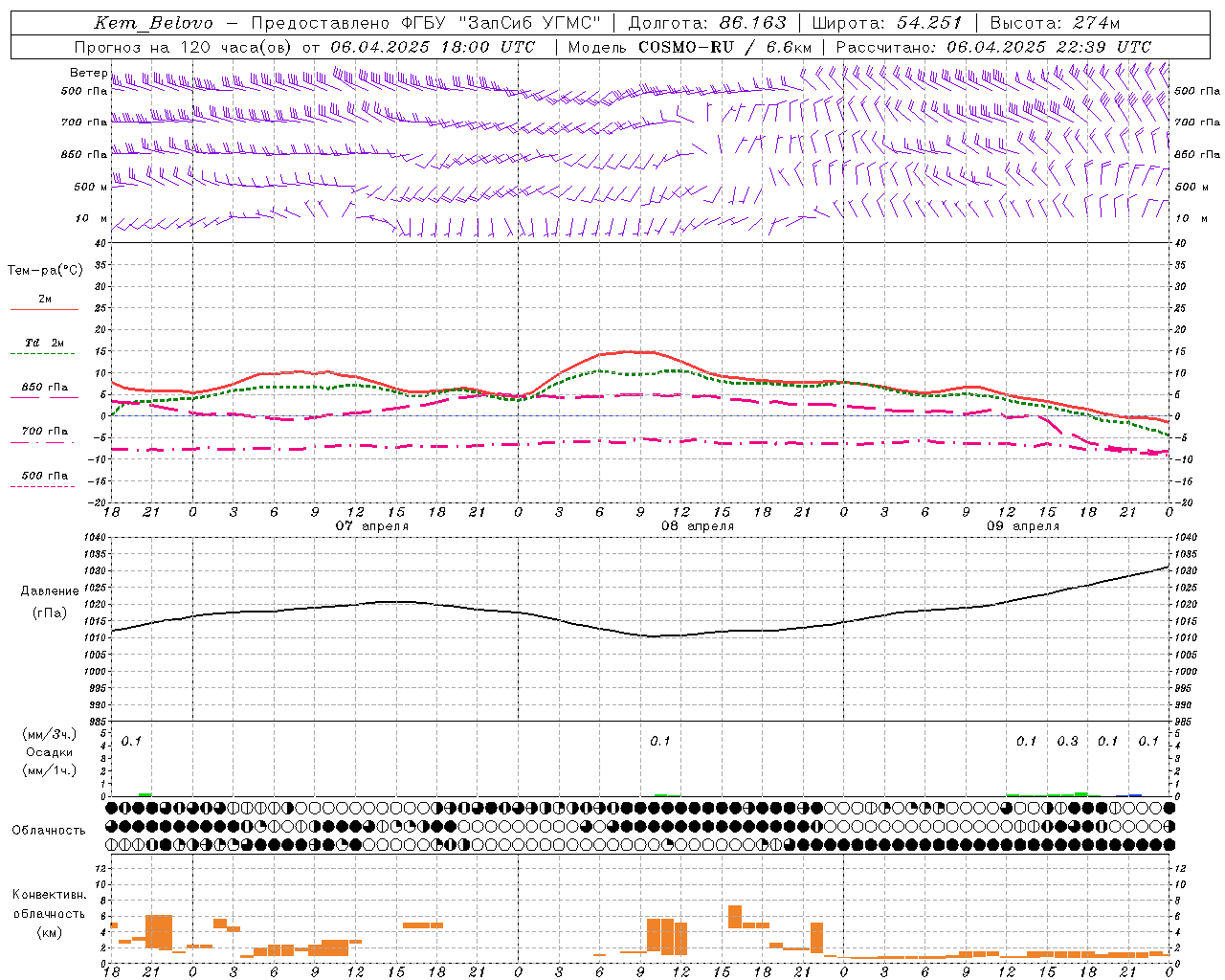The image size is (1225, 980).
Task: Click the Рассчитано: 06.04.2025 22:39 UTC text
Action: point(993,47)
